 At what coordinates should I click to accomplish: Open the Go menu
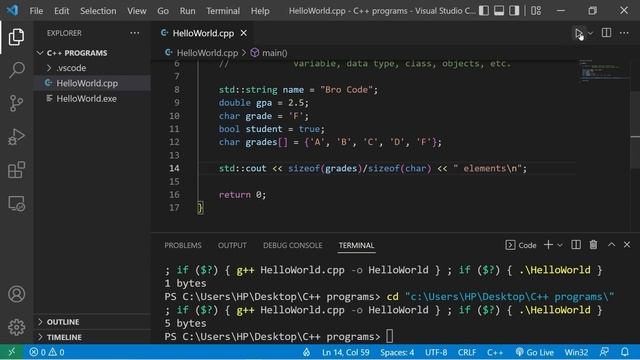coord(163,11)
